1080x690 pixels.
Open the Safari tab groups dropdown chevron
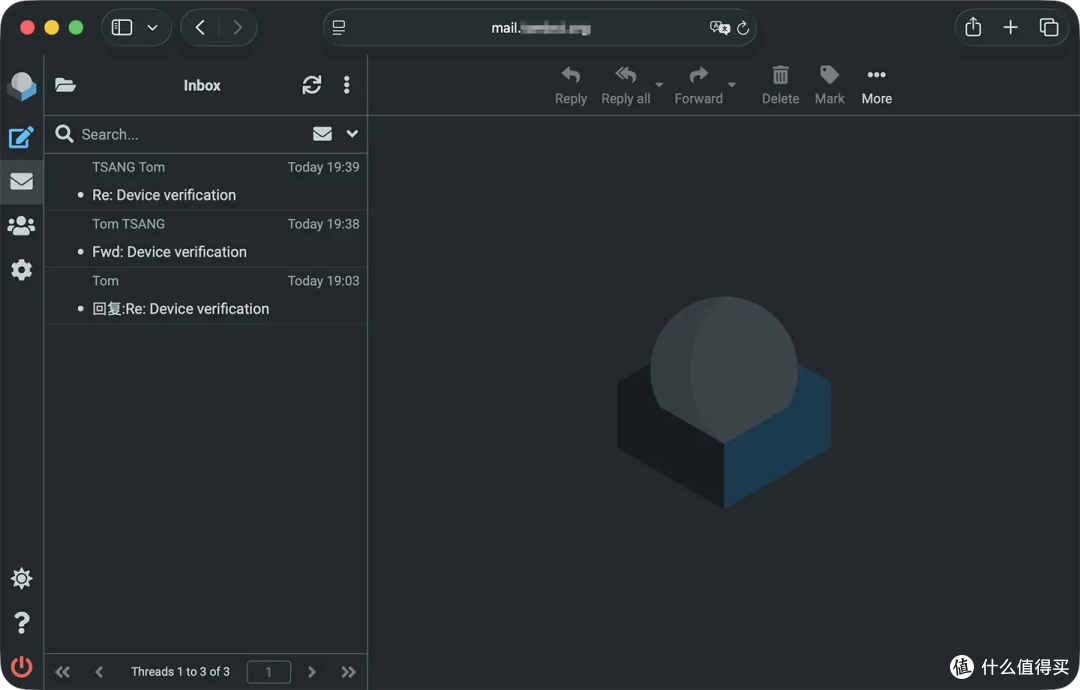coord(153,28)
